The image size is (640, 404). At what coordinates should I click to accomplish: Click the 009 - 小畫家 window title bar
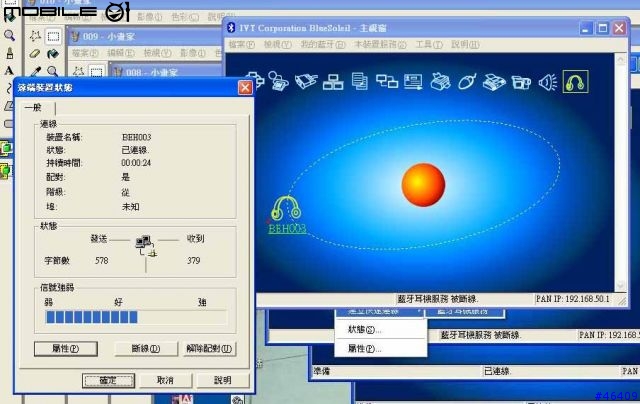(145, 36)
